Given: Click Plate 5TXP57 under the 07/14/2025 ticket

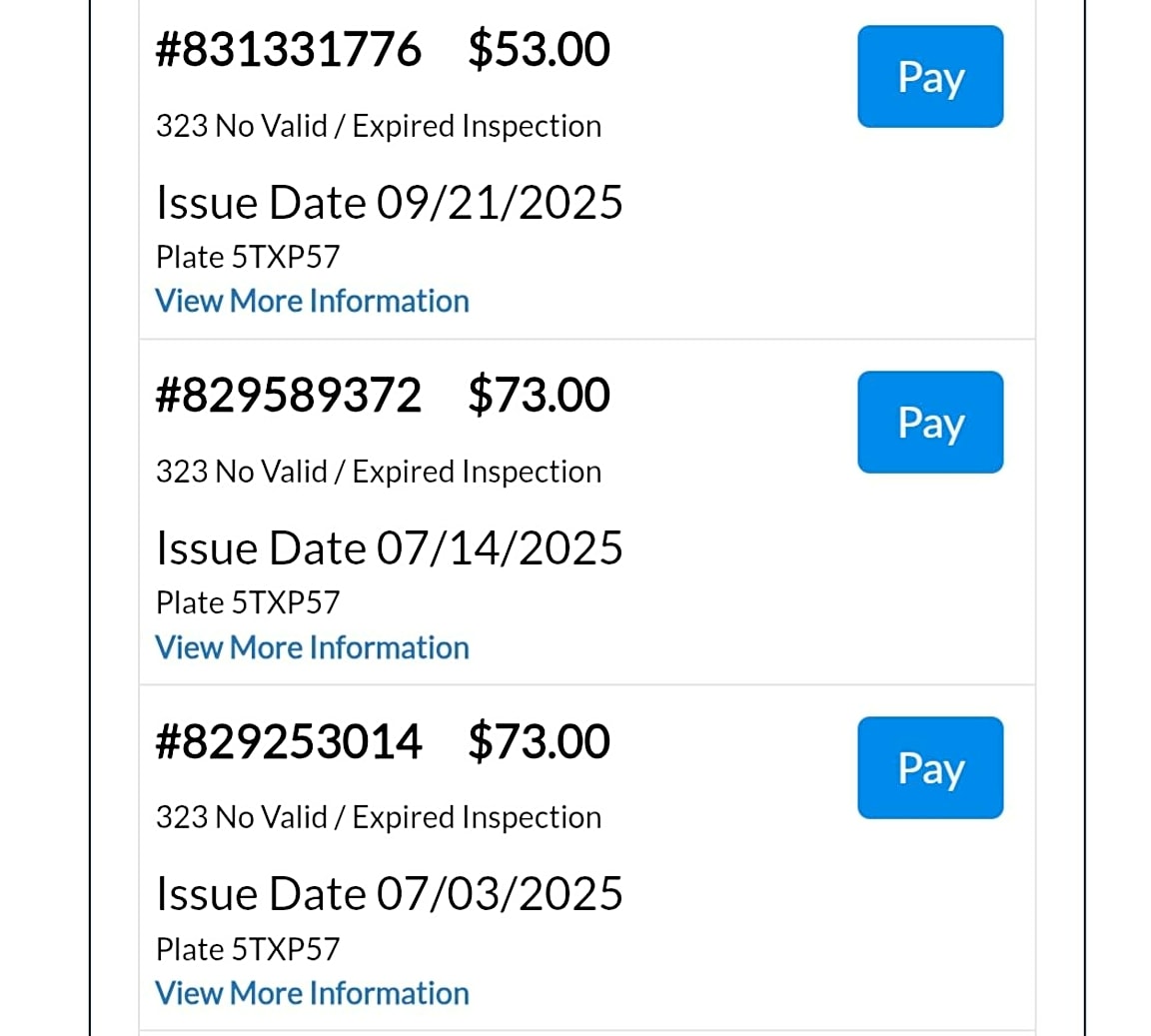Looking at the screenshot, I should pyautogui.click(x=248, y=602).
